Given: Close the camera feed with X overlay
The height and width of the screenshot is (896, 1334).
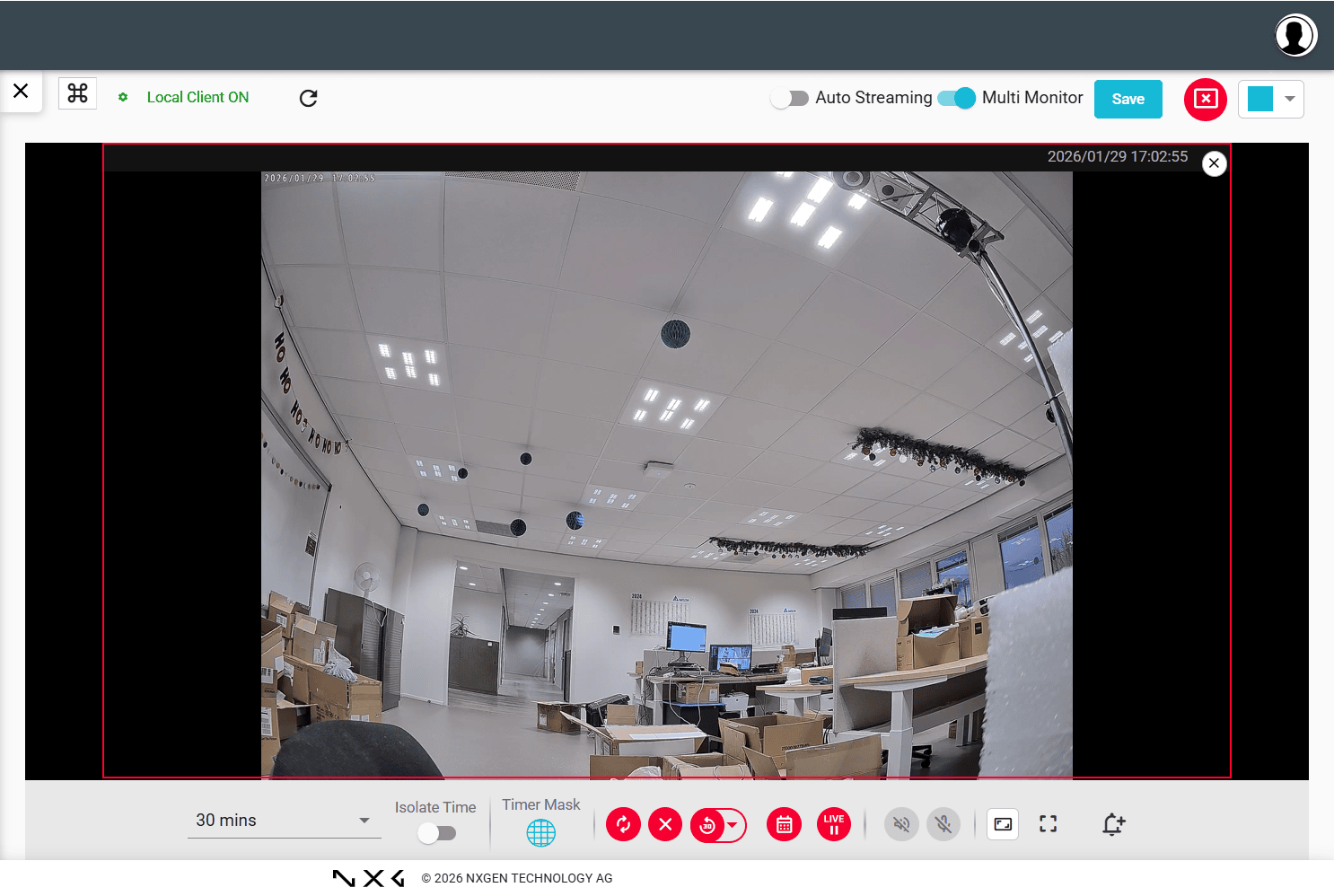Looking at the screenshot, I should pos(1214,163).
